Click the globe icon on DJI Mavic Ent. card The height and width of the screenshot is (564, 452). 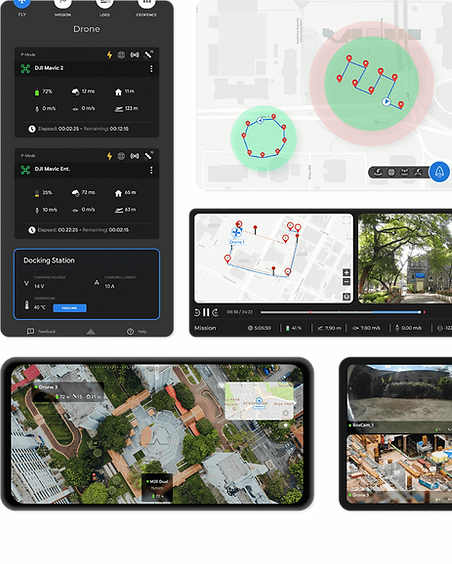121,156
